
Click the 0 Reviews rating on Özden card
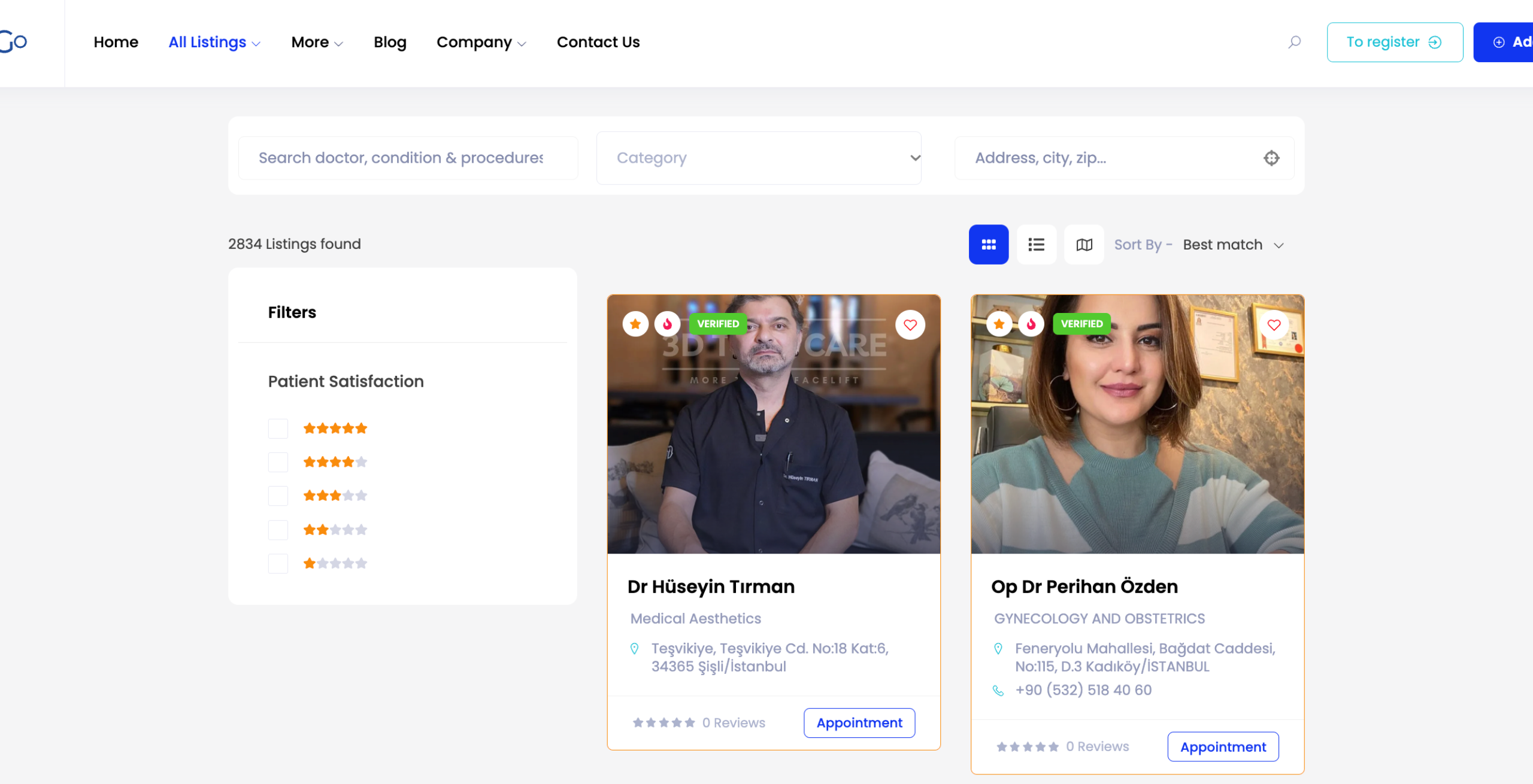1096,746
